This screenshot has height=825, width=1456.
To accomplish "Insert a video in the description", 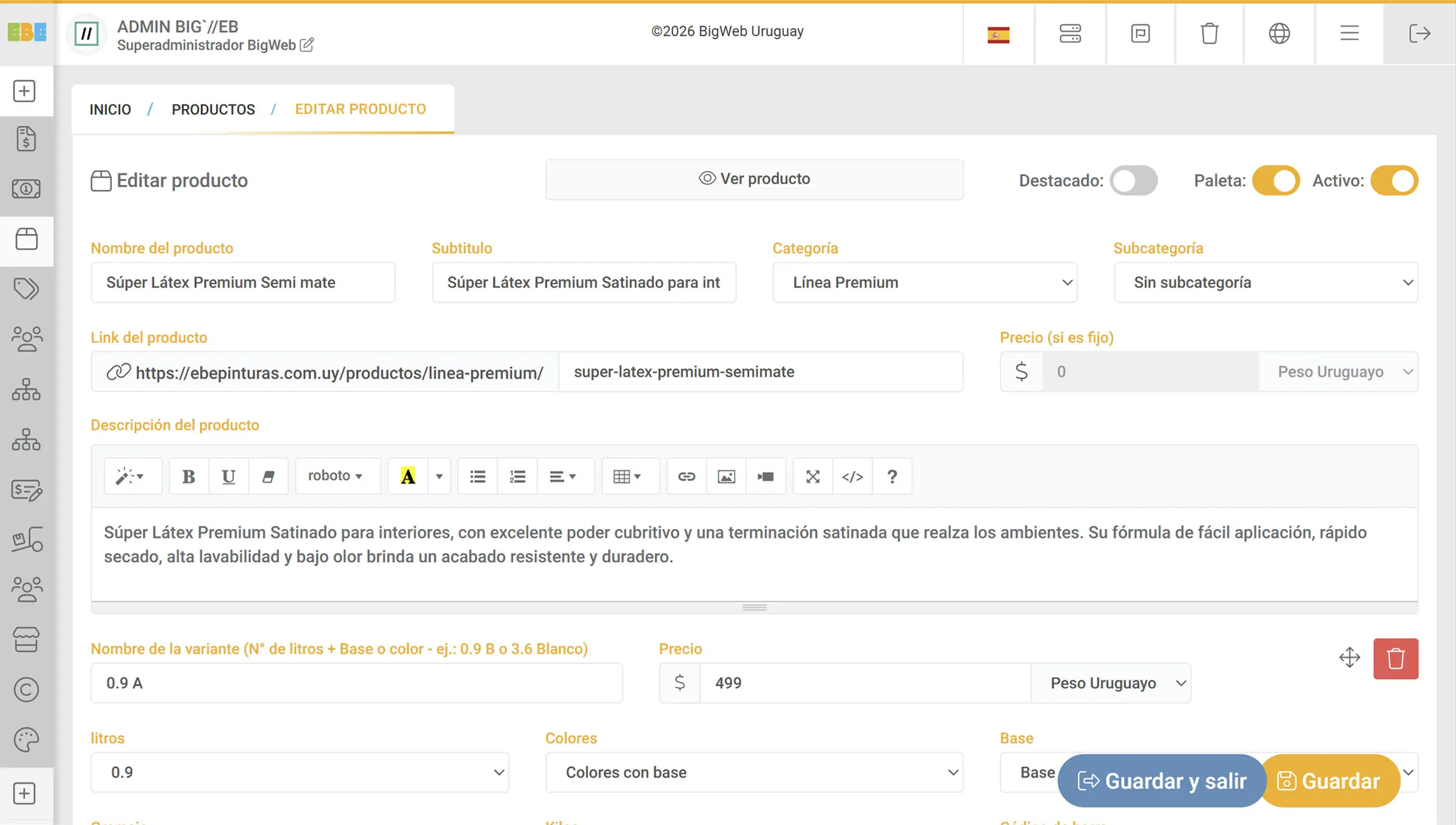I will [x=766, y=477].
